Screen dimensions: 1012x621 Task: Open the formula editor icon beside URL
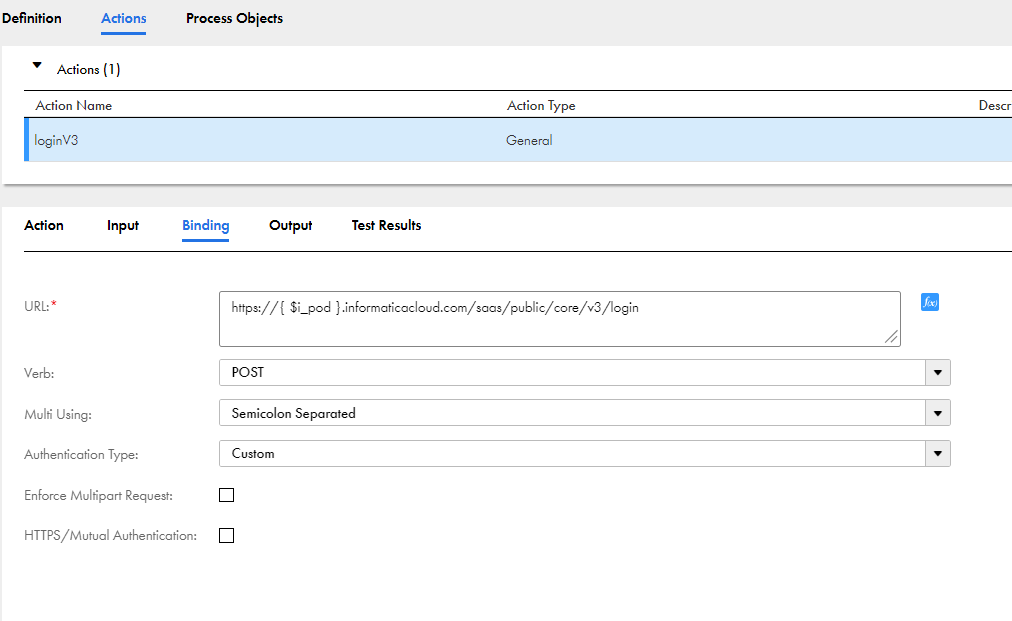(929, 302)
